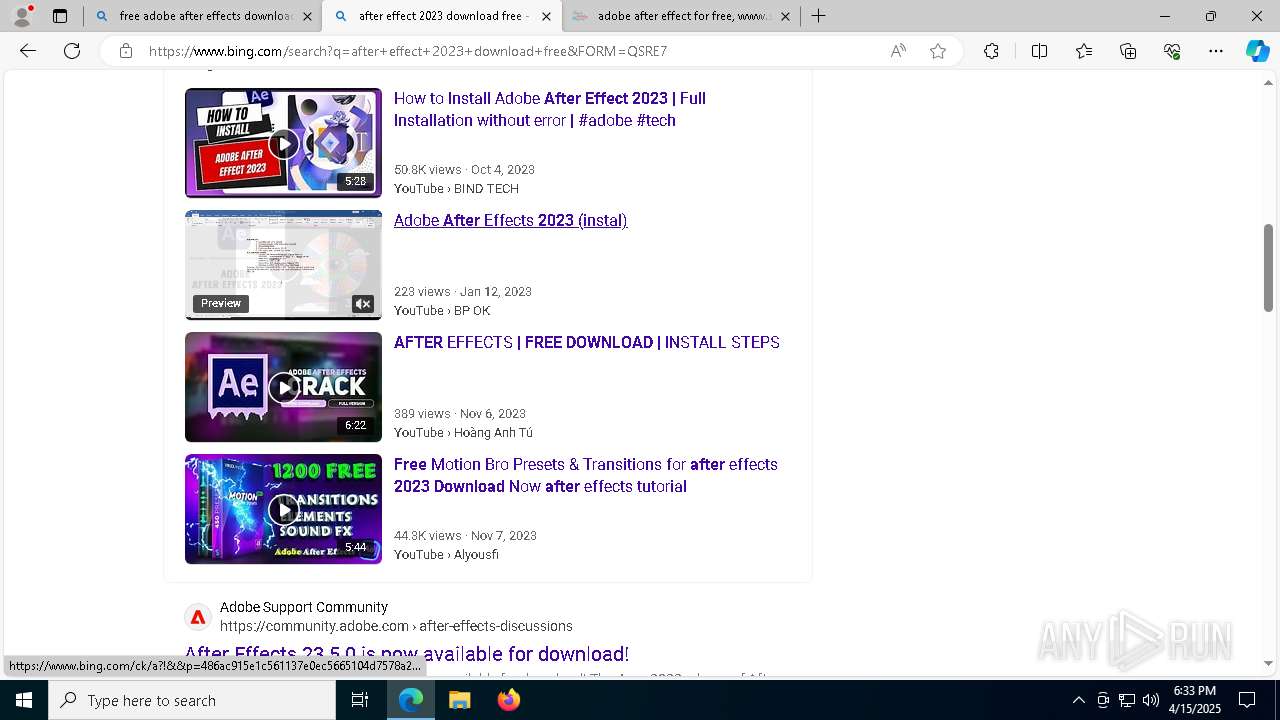Open 'How to Install Adobe After Effect 2023' link
The height and width of the screenshot is (720, 1280).
click(550, 109)
